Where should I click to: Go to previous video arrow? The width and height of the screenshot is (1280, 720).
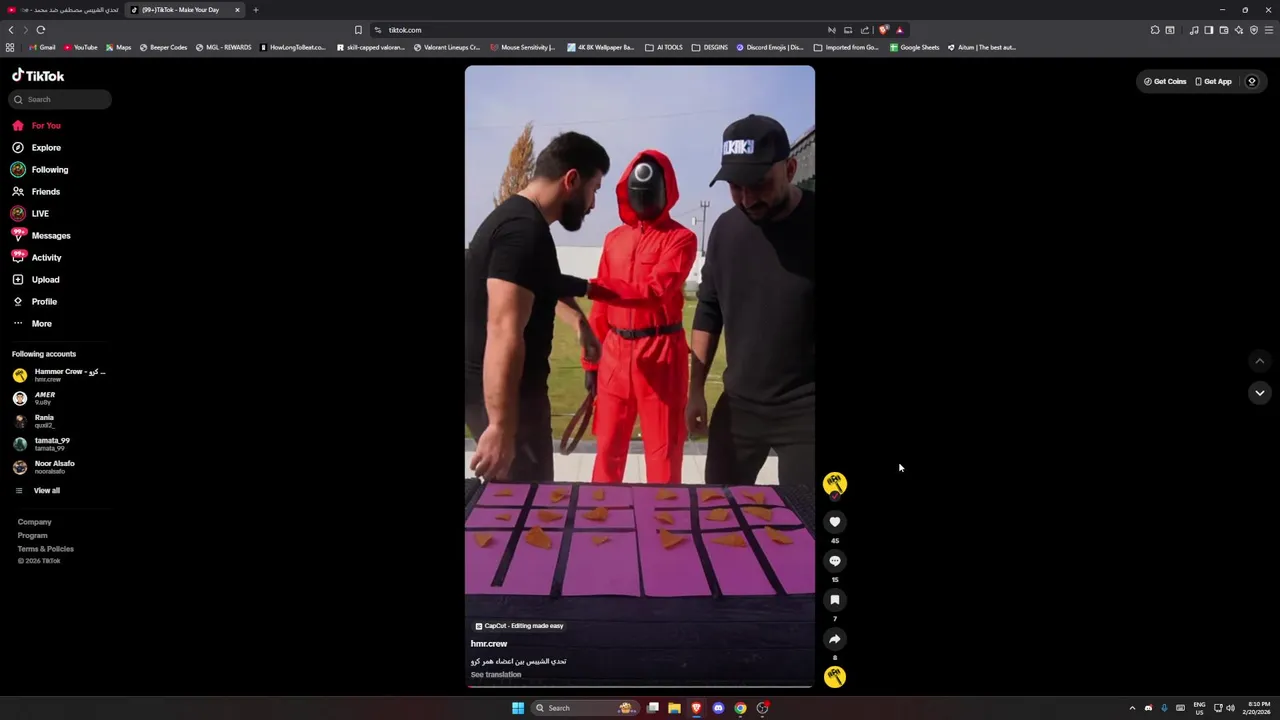coord(1260,361)
